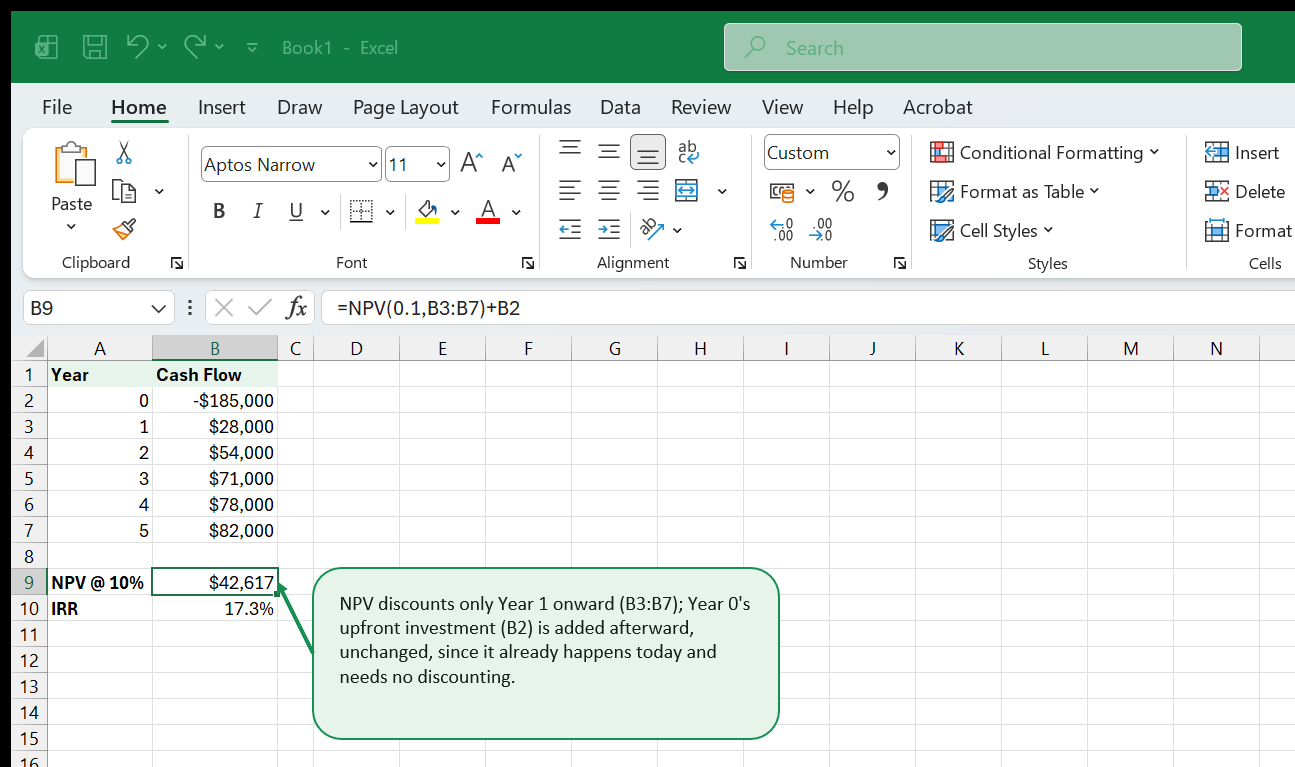Click the Save icon in title bar
Screen dimensions: 1295x767
coord(95,47)
